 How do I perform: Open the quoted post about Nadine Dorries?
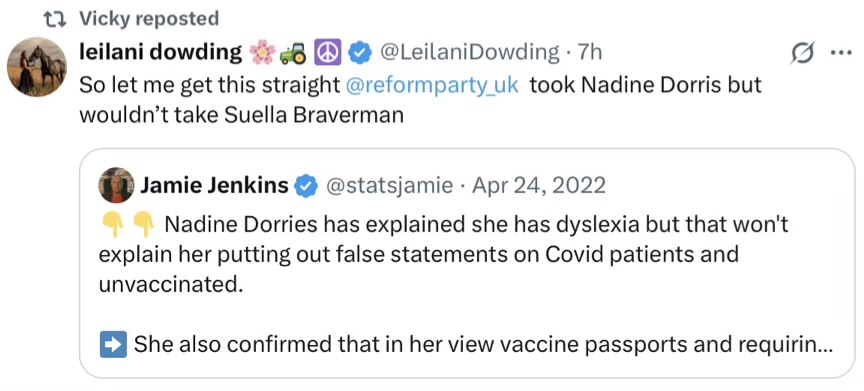point(467,263)
